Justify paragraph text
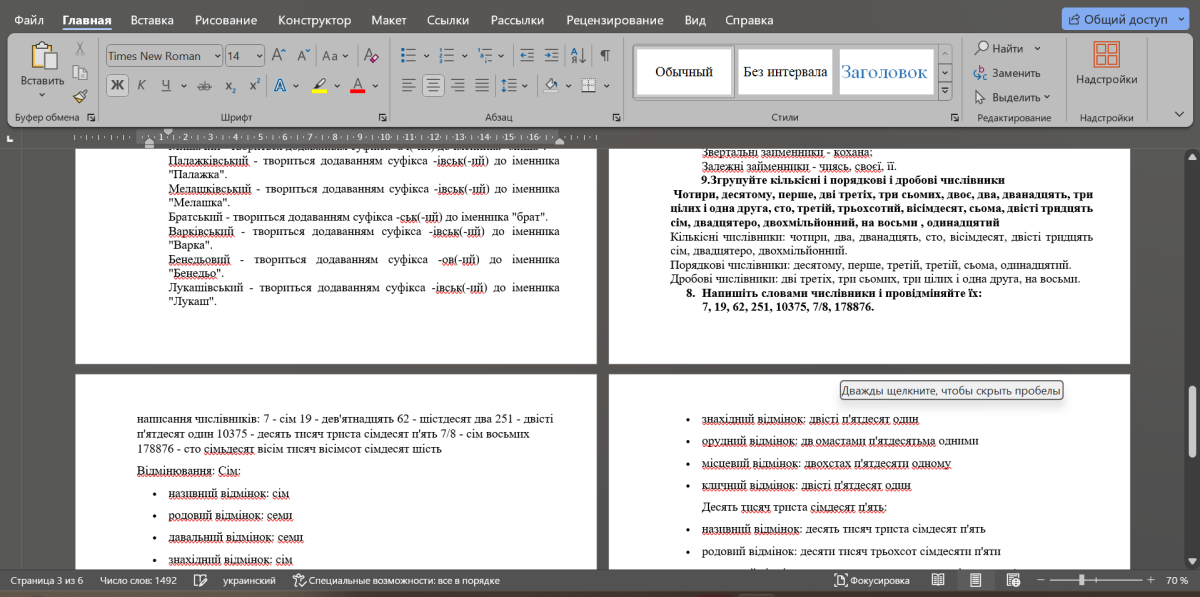This screenshot has width=1200, height=597. (x=482, y=86)
